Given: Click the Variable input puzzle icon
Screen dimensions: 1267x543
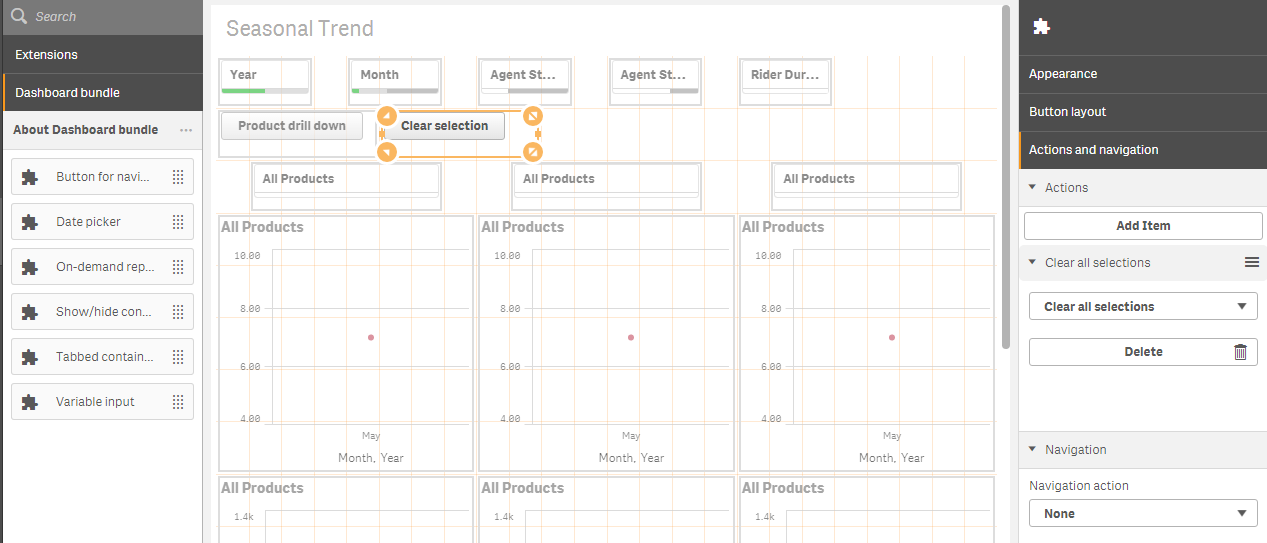Looking at the screenshot, I should pos(30,402).
